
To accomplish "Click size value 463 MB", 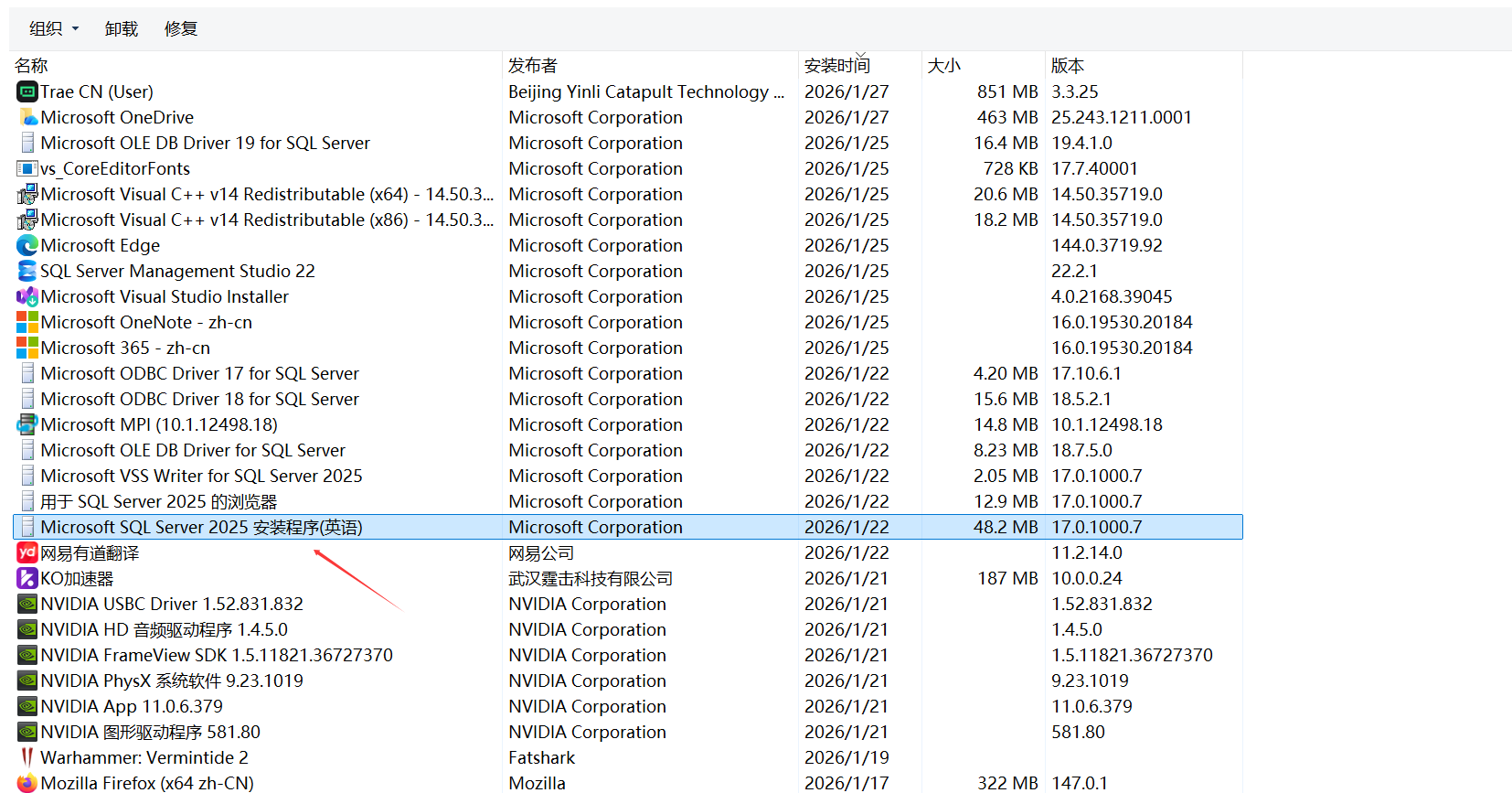I will 1007,117.
